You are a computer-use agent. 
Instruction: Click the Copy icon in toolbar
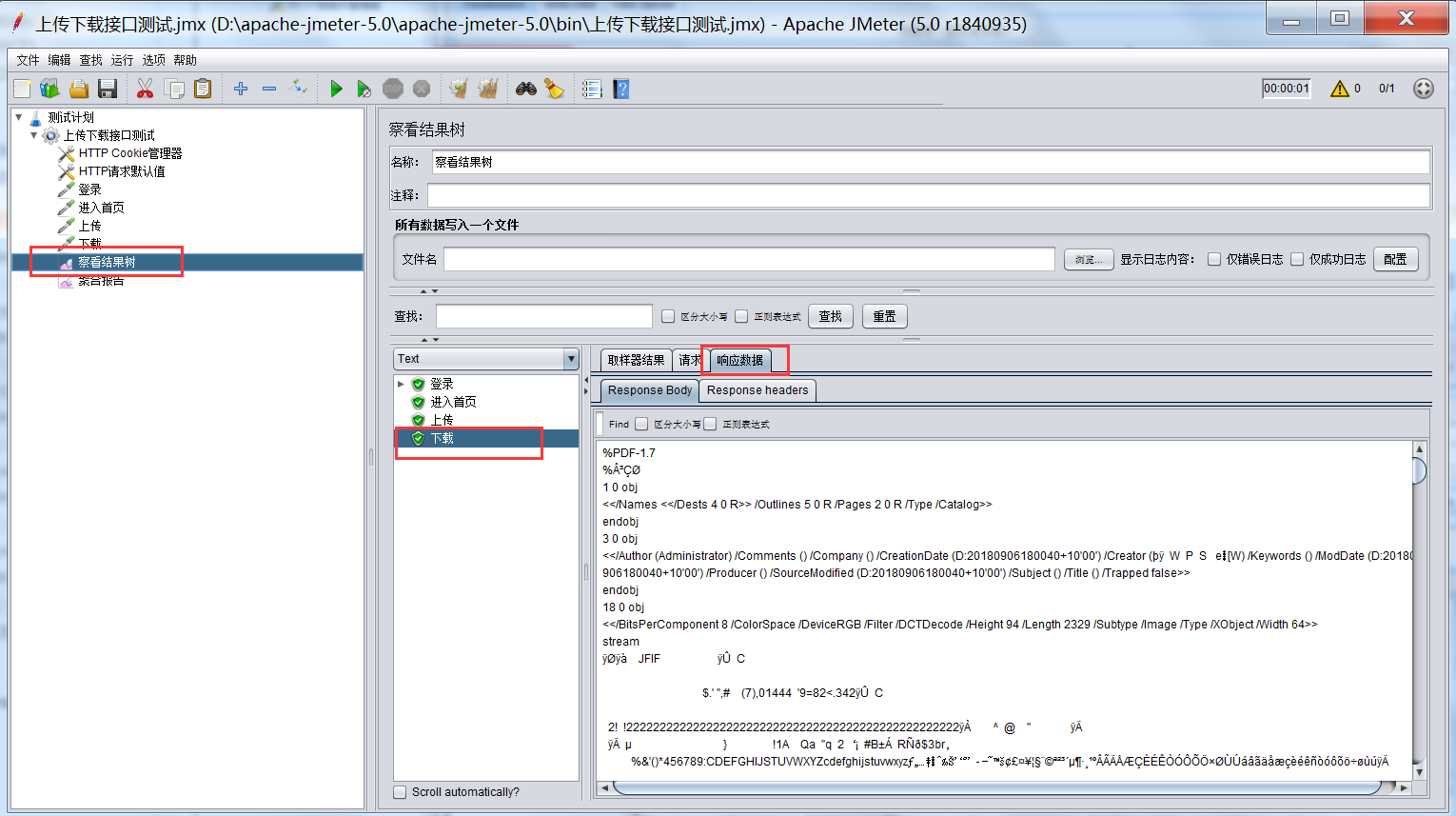(174, 89)
